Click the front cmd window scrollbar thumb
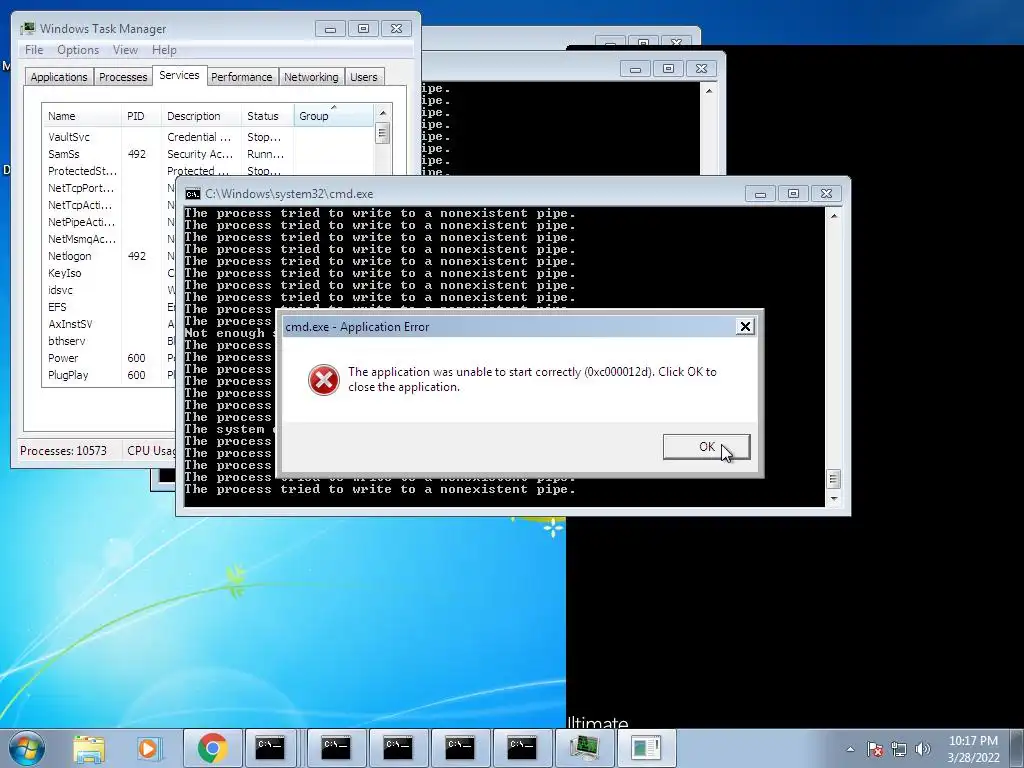Image resolution: width=1024 pixels, height=768 pixels. [833, 479]
